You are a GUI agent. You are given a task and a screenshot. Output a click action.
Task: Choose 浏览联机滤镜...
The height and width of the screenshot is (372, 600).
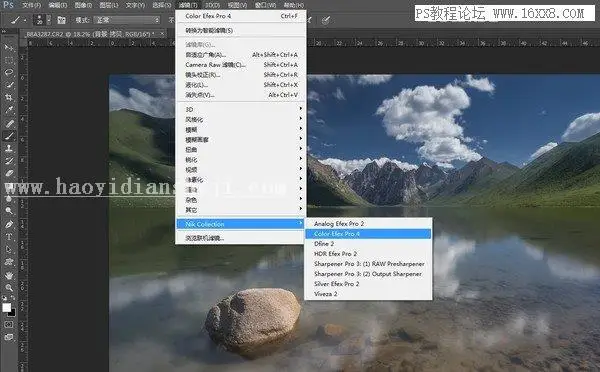[240, 238]
